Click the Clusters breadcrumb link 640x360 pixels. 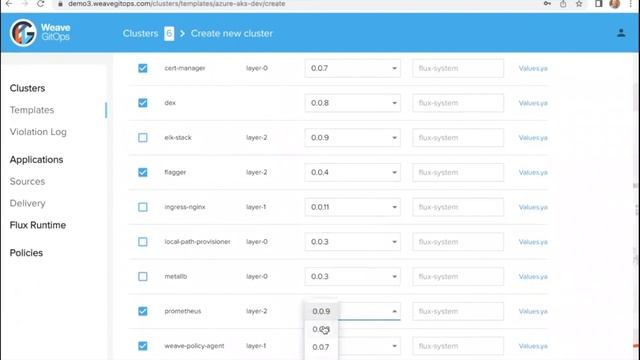140,33
